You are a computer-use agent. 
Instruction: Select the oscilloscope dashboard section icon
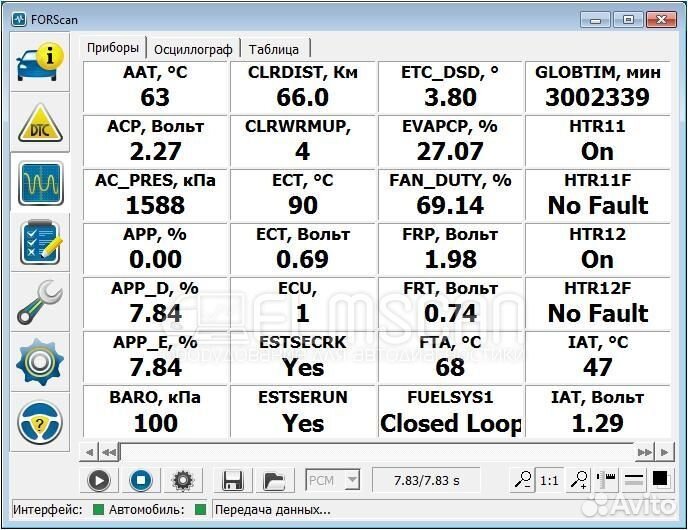click(40, 183)
